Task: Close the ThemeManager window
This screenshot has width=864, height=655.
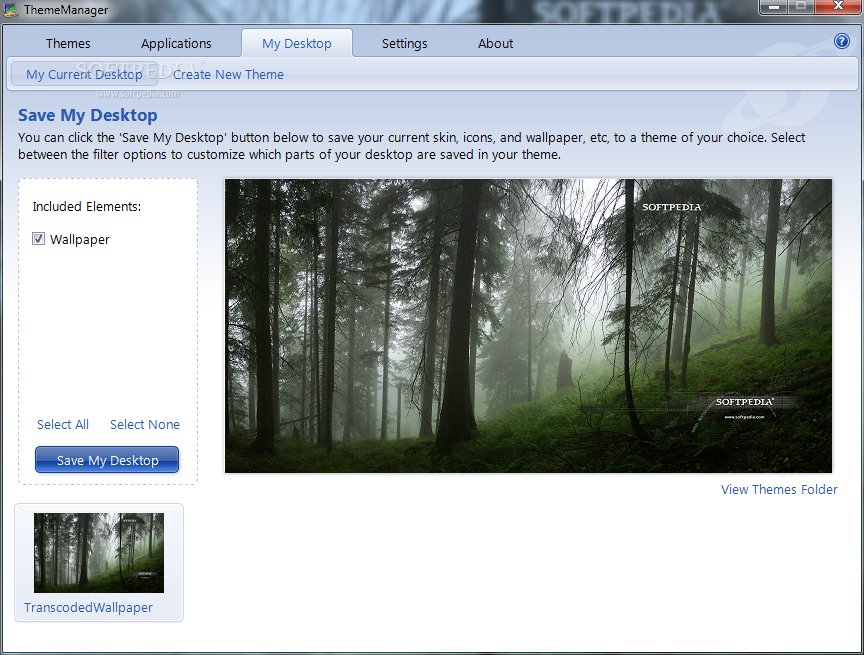Action: [838, 7]
